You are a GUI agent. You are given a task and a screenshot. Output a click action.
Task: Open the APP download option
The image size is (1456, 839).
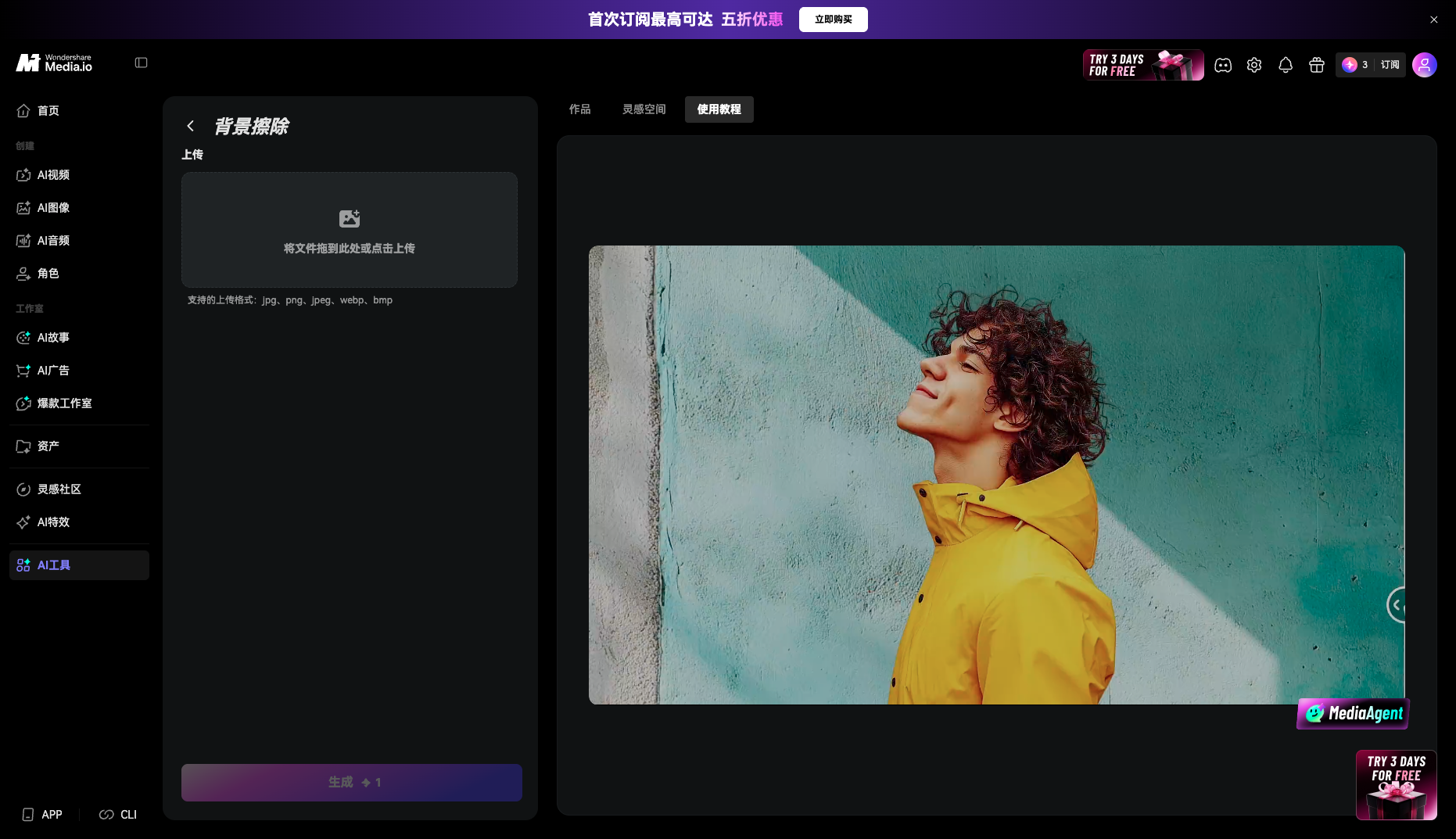(42, 815)
